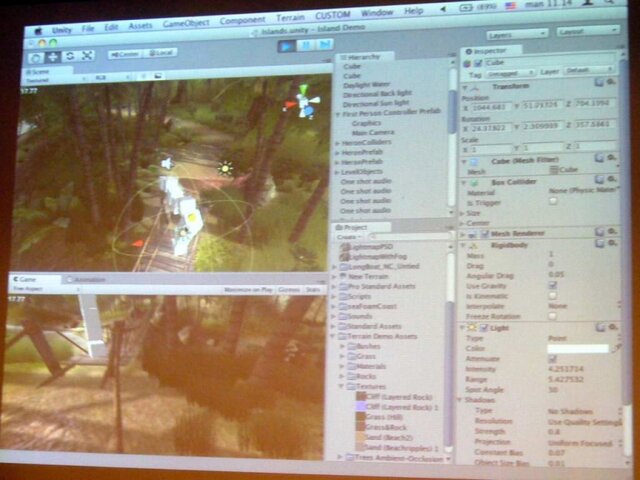This screenshot has width=640, height=480.
Task: Open the Tag dropdown showing Untagged
Action: tap(509, 73)
